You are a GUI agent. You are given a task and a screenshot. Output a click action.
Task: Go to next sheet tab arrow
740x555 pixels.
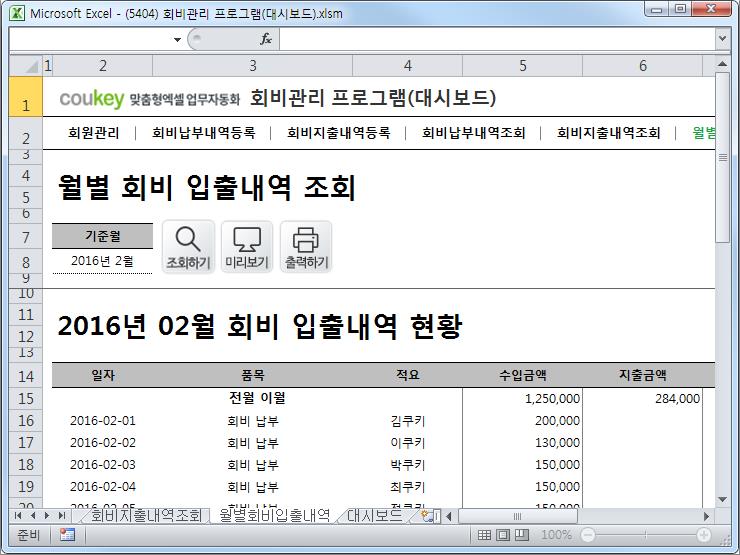47,515
